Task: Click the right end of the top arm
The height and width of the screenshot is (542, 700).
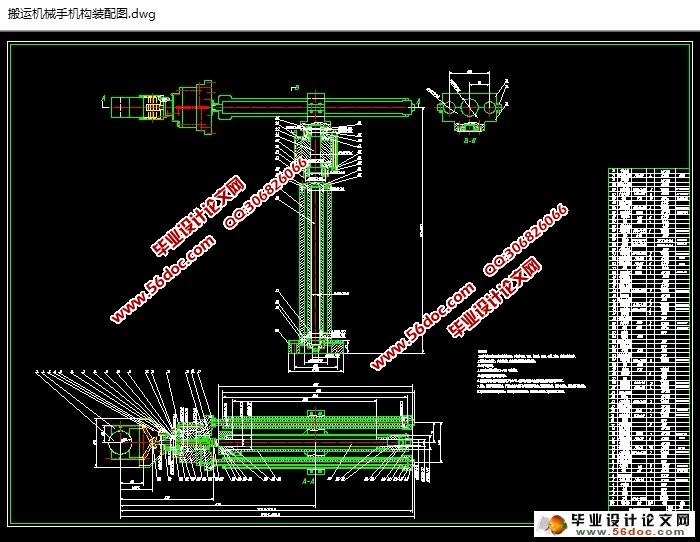Action: 405,103
